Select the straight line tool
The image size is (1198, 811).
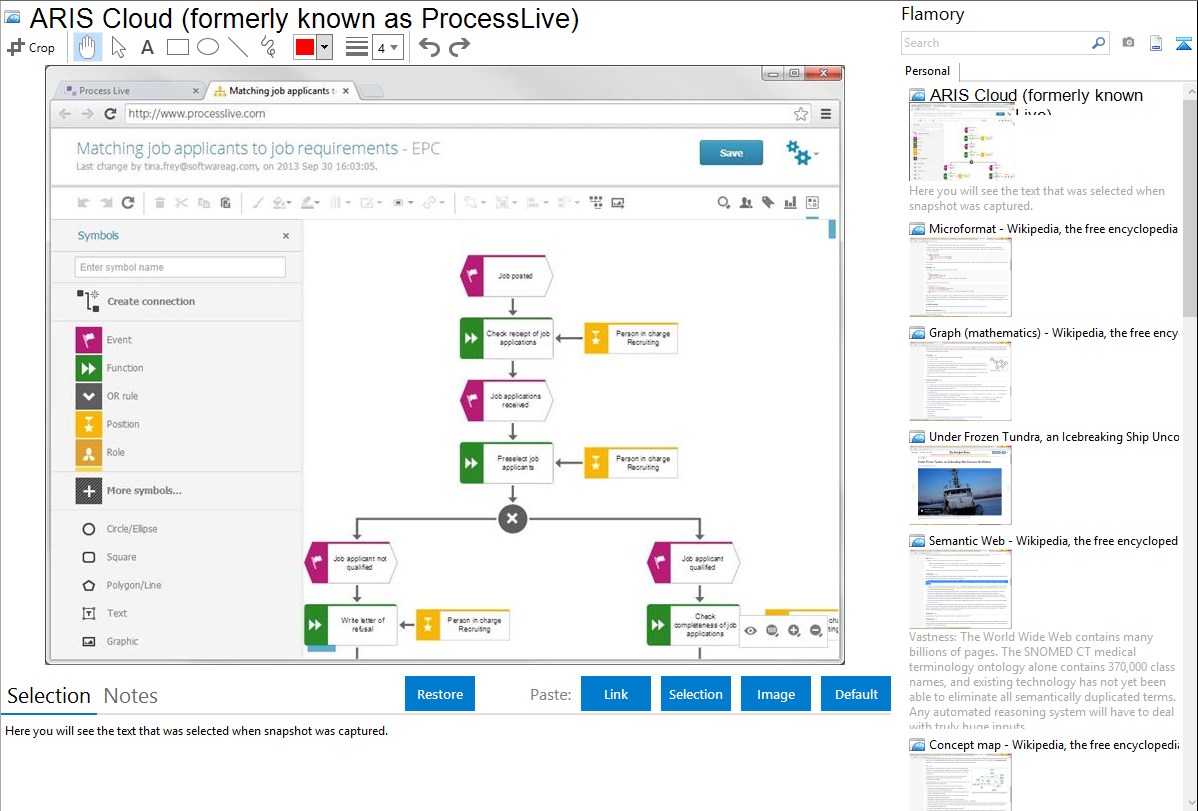(238, 47)
